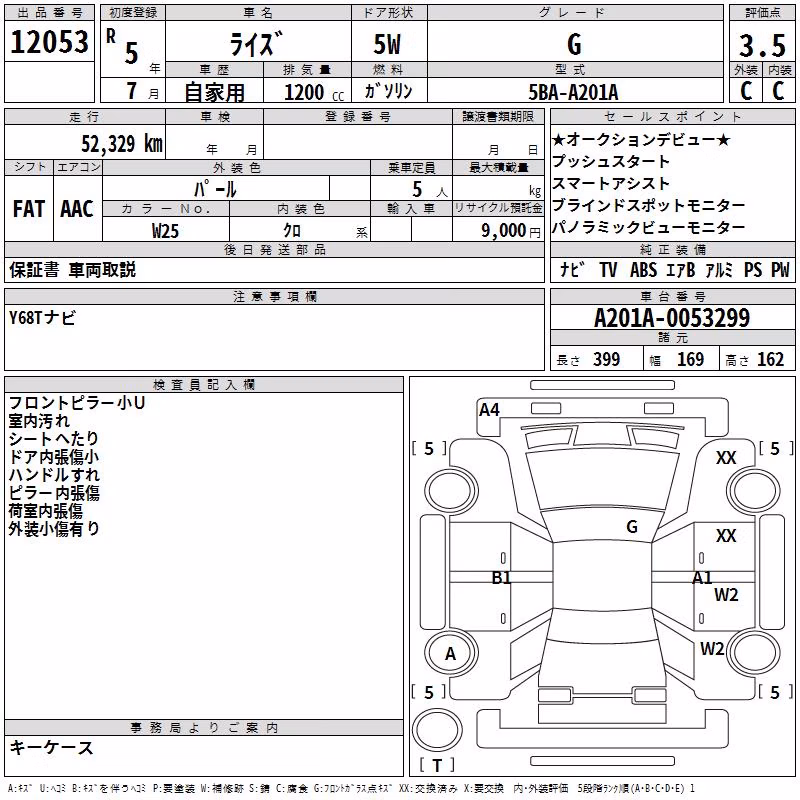Click the G windshield mark on the diagram
Screen dimensions: 800x800
click(632, 527)
